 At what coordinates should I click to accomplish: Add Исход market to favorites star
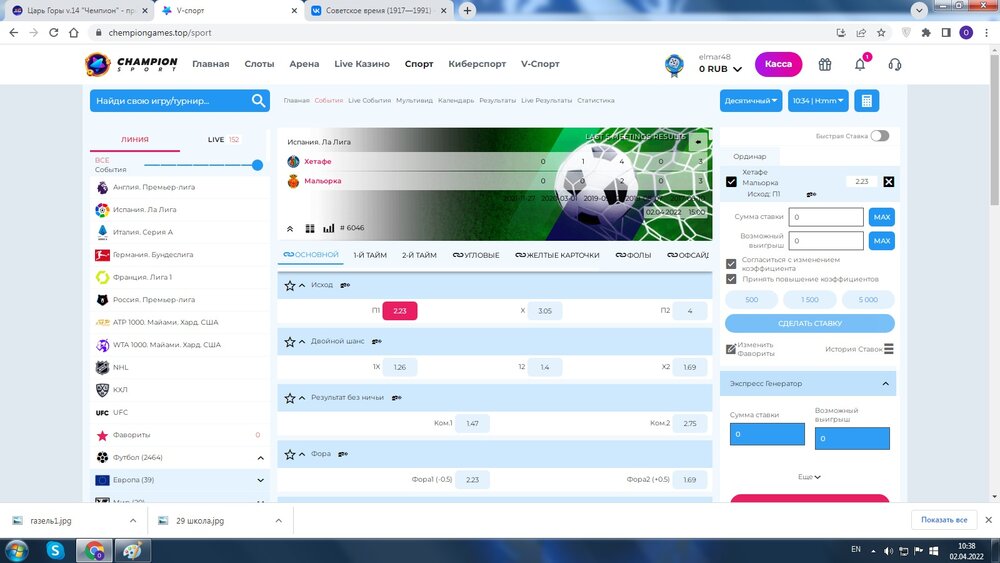click(x=290, y=286)
